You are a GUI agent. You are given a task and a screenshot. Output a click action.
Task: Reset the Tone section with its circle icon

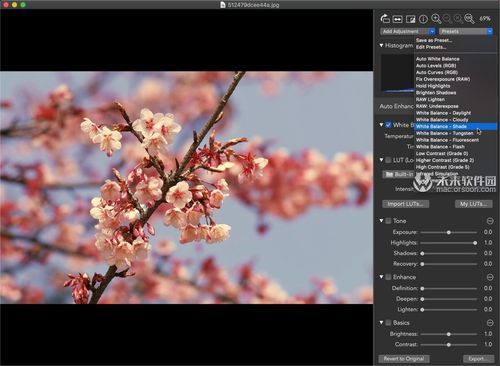click(490, 221)
